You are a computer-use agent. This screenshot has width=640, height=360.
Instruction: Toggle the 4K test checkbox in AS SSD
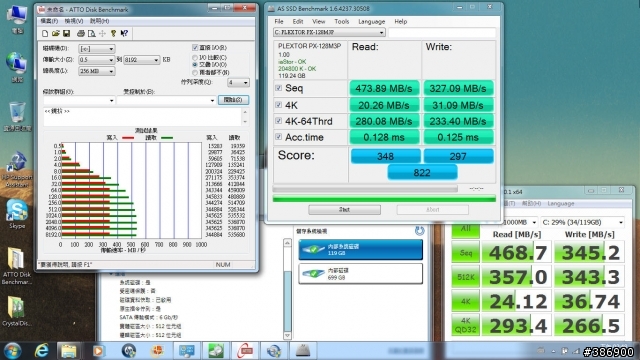(278, 105)
